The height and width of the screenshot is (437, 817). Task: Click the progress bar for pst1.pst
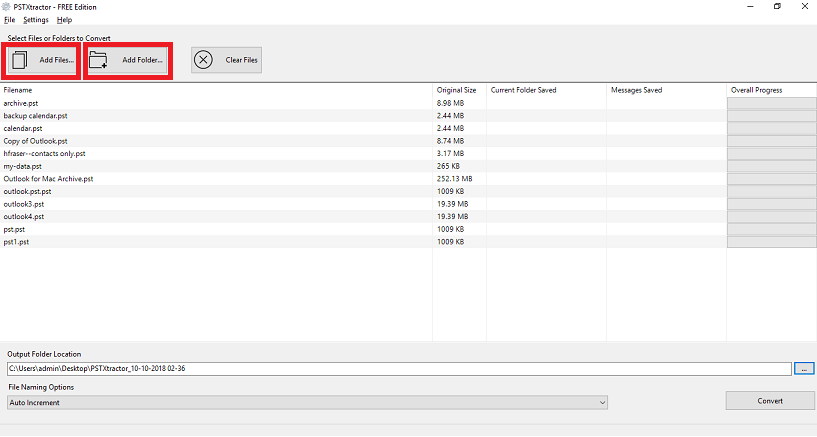coord(772,242)
